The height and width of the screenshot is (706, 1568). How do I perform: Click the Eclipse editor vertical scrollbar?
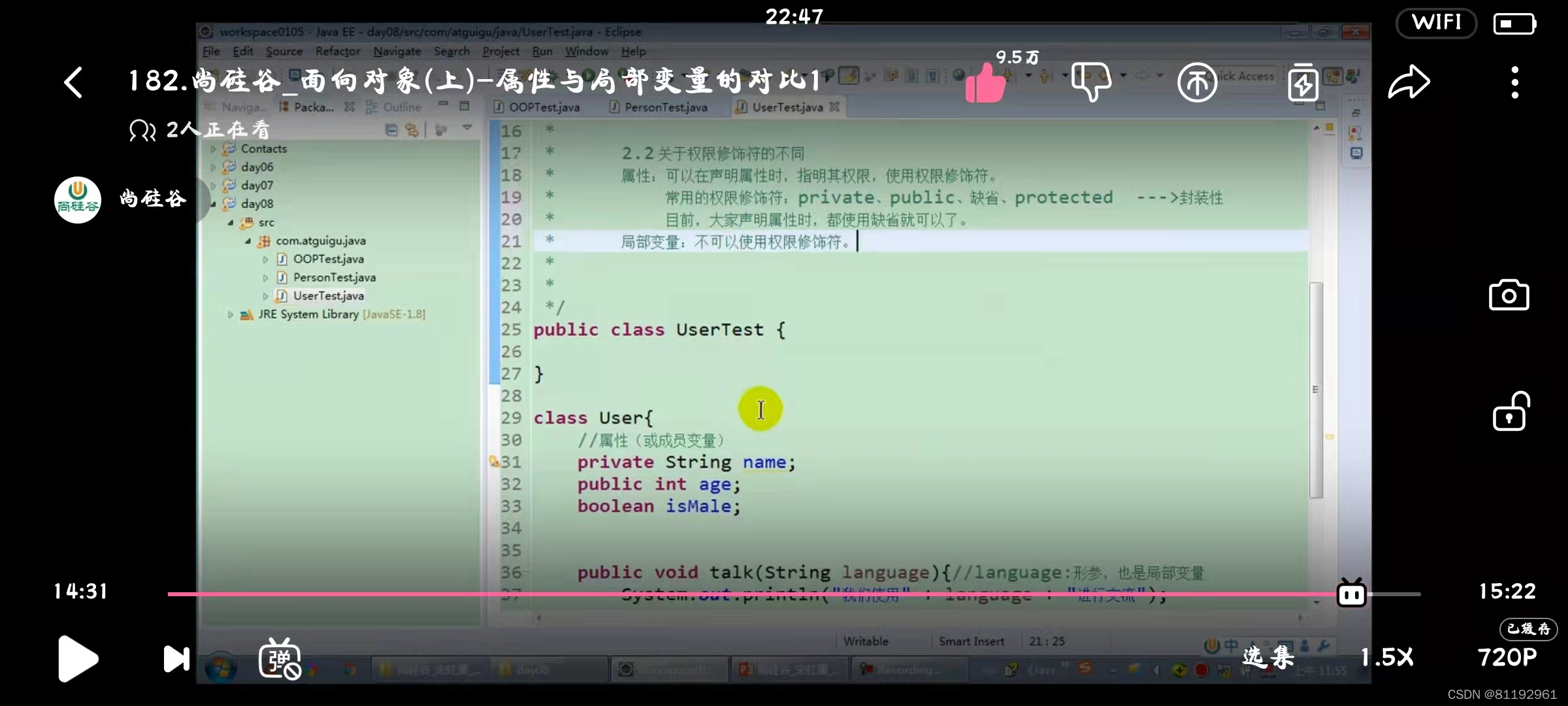pyautogui.click(x=1316, y=390)
